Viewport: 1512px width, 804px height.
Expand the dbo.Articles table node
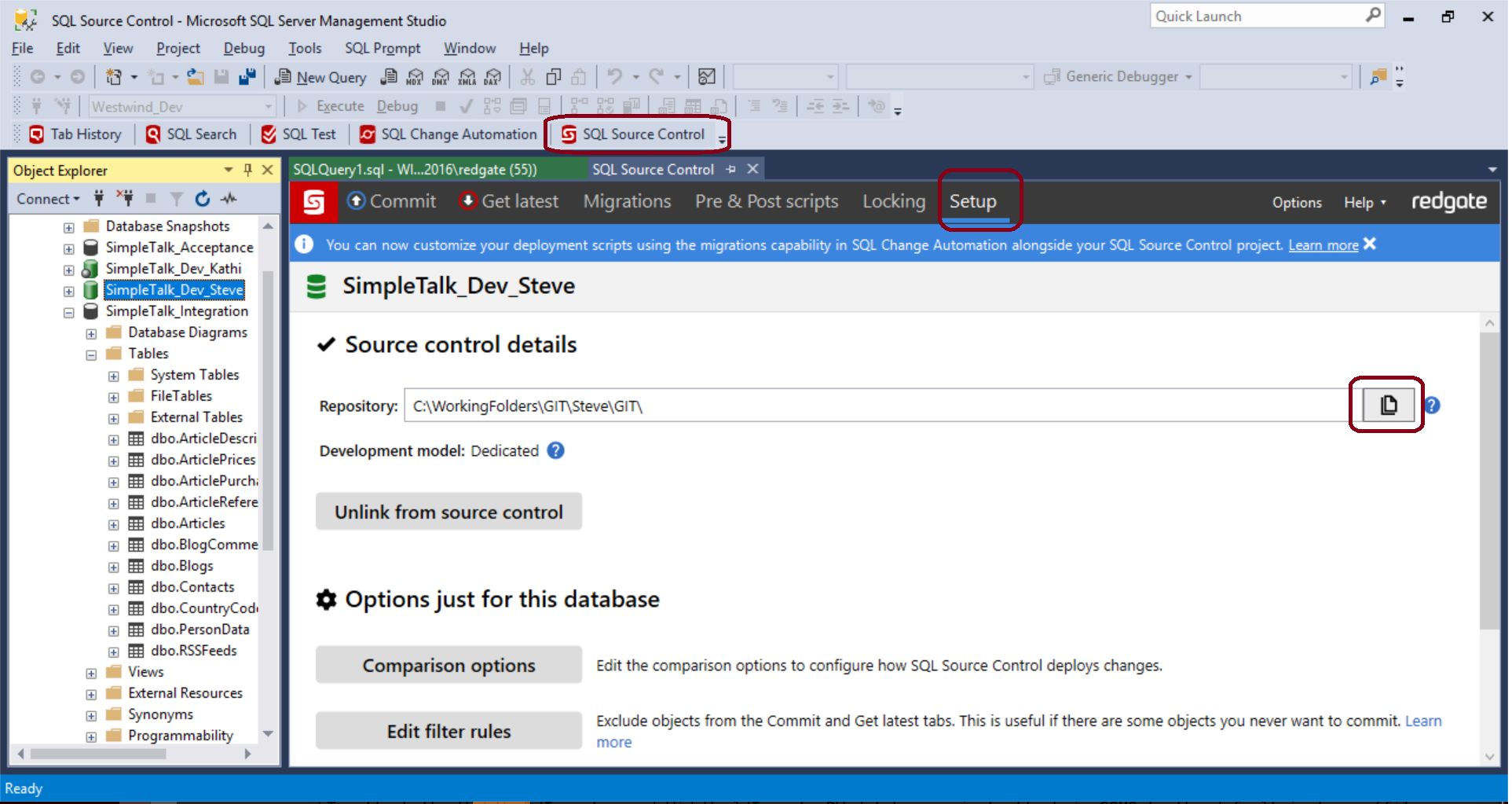point(114,524)
